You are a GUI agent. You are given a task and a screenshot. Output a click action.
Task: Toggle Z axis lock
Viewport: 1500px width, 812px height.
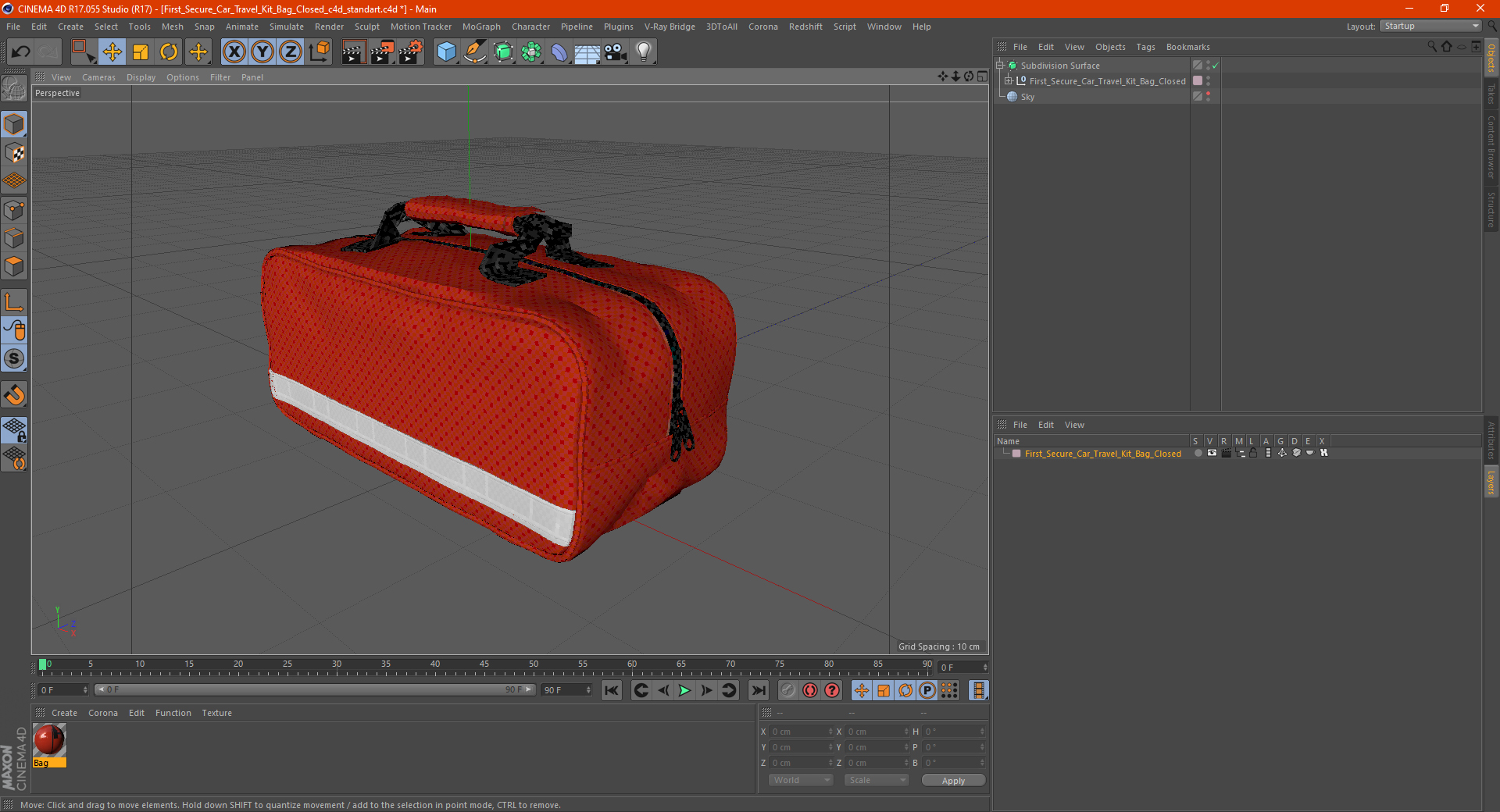click(291, 52)
